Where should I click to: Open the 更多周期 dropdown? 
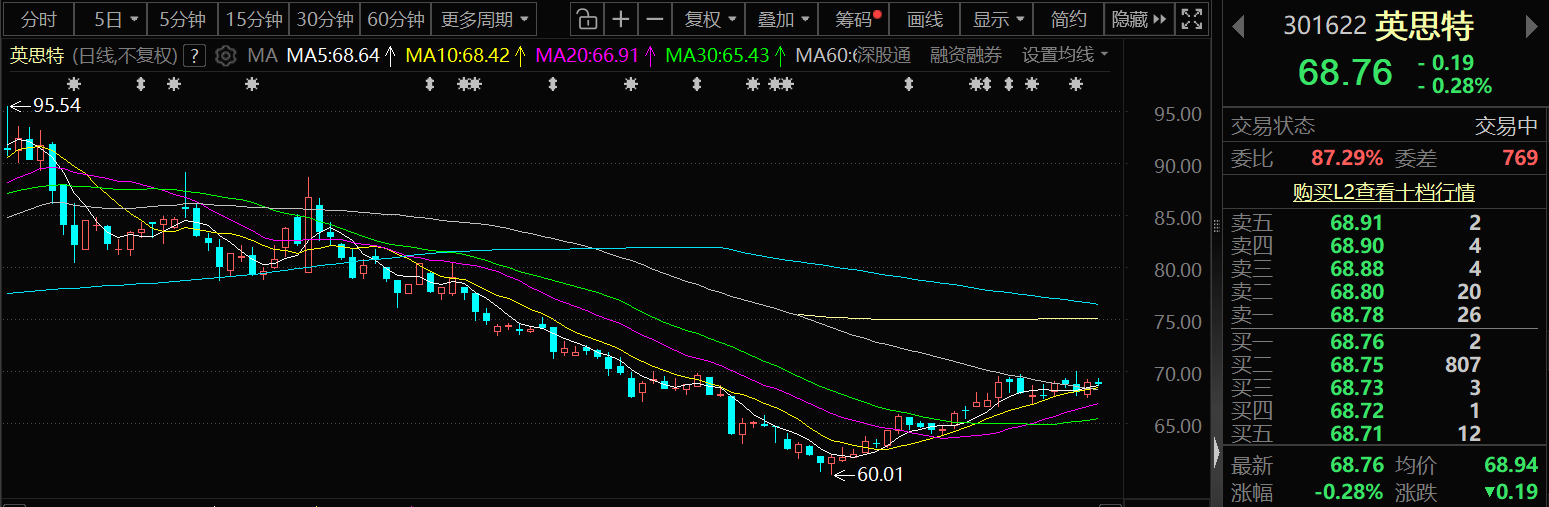pos(485,19)
